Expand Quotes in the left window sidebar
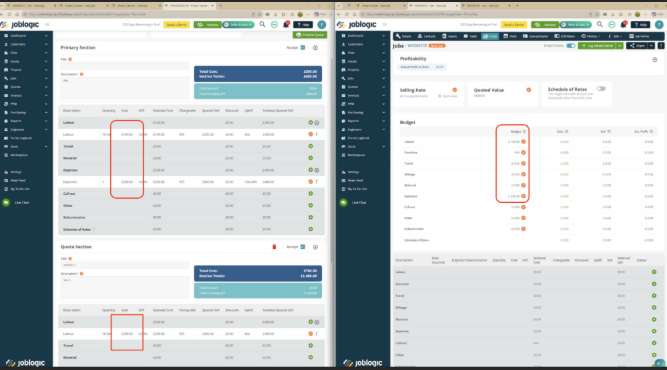The height and width of the screenshot is (370, 667). 46,87
